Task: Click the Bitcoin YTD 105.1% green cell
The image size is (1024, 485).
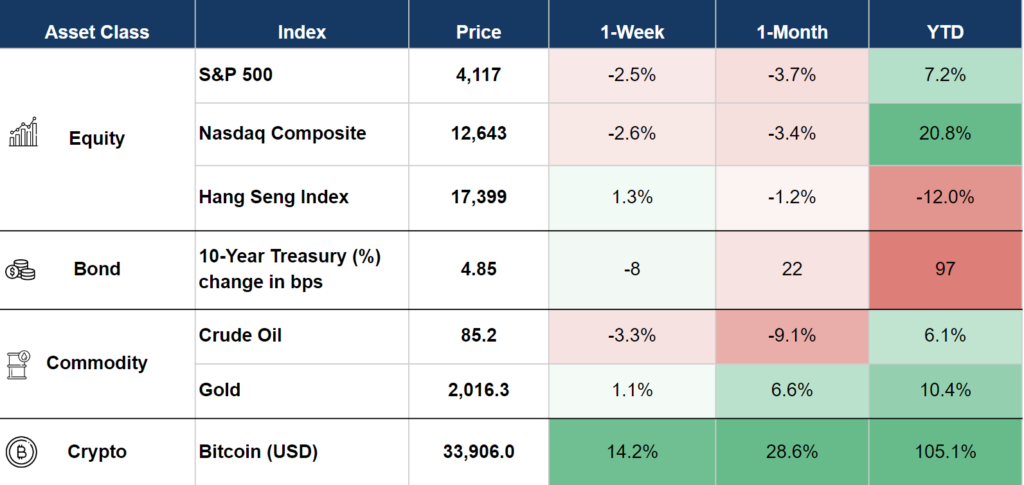Action: click(945, 452)
